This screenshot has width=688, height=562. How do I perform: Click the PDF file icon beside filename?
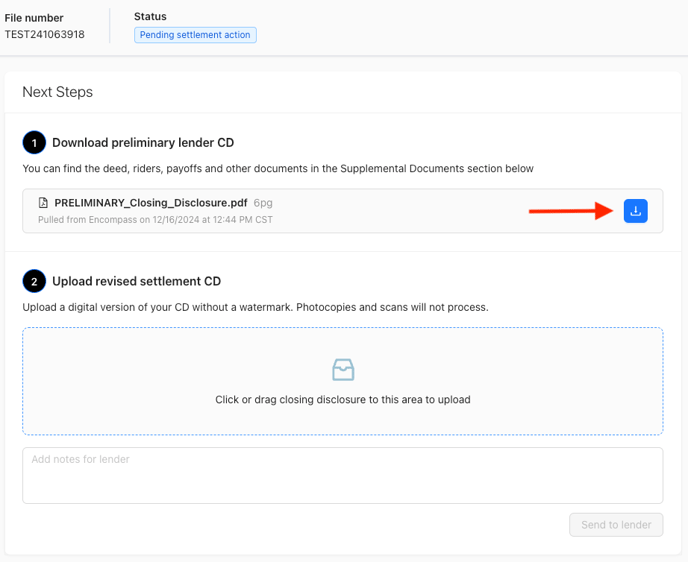click(x=43, y=203)
